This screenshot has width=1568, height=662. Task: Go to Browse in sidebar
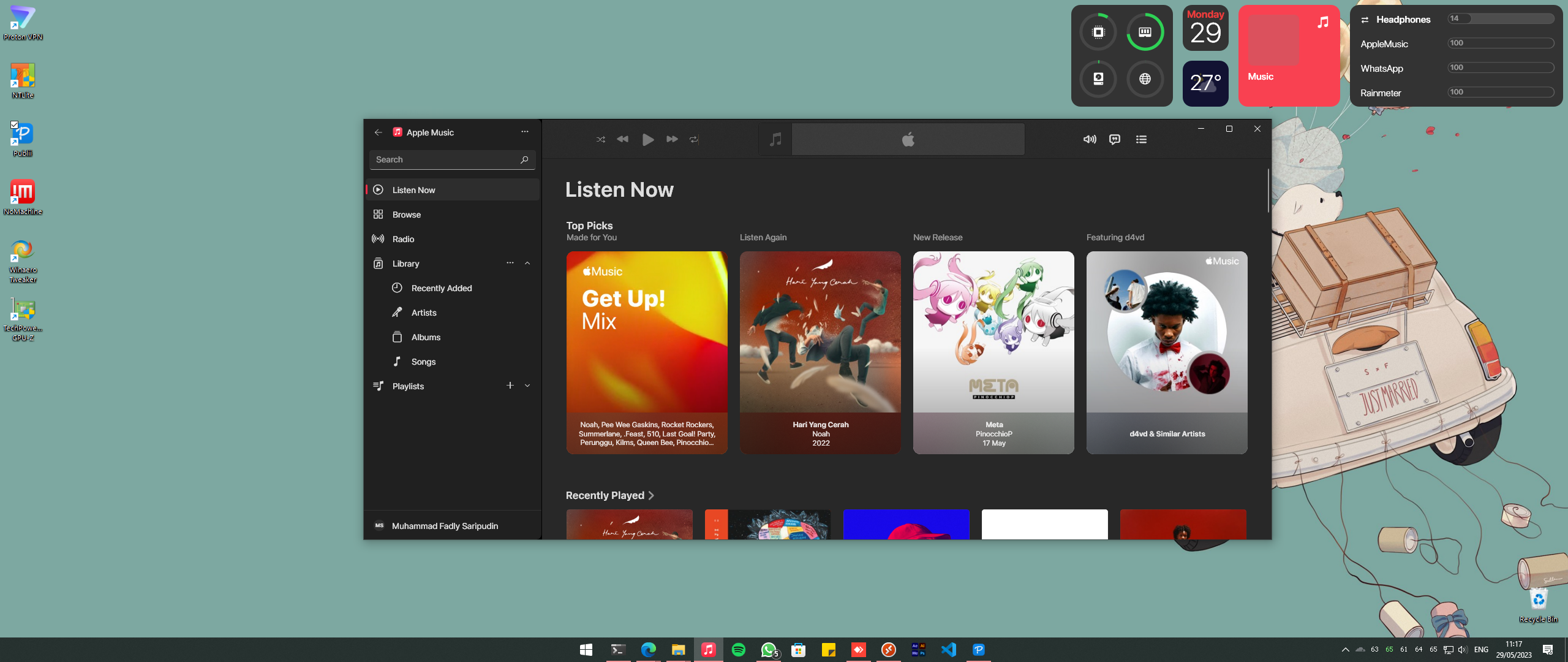pos(407,215)
